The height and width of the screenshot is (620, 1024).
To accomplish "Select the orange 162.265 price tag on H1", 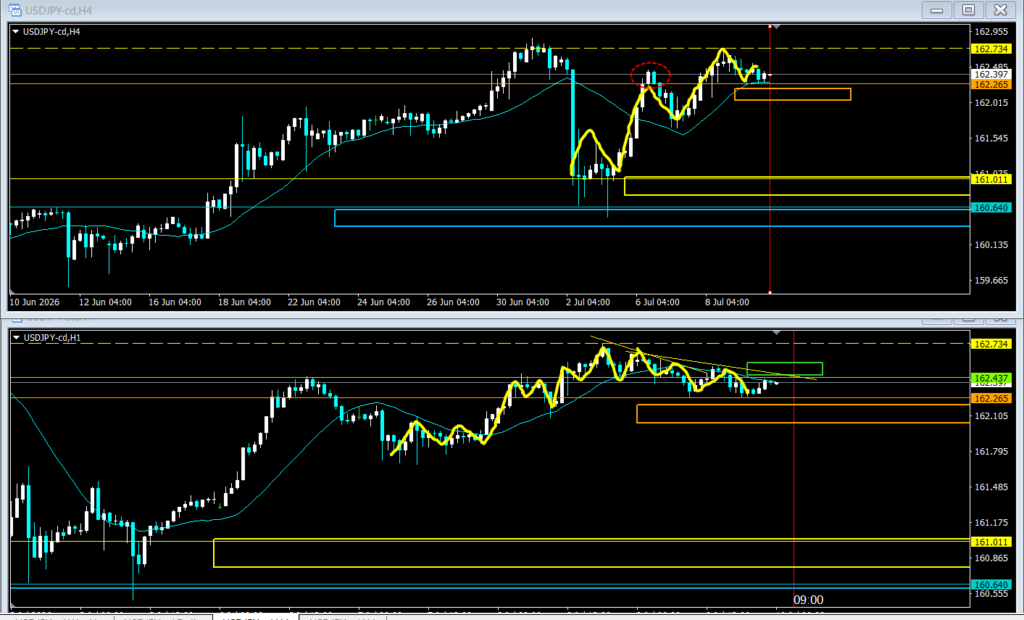I will click(991, 399).
